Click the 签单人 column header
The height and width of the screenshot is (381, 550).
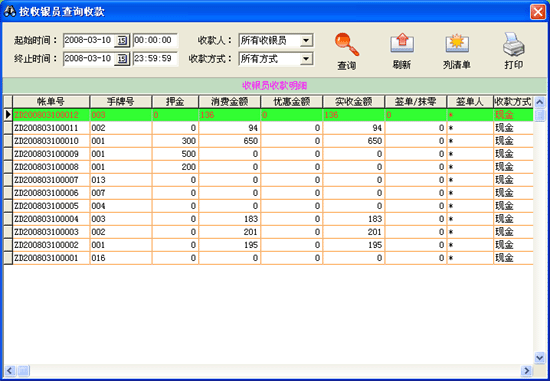(470, 102)
